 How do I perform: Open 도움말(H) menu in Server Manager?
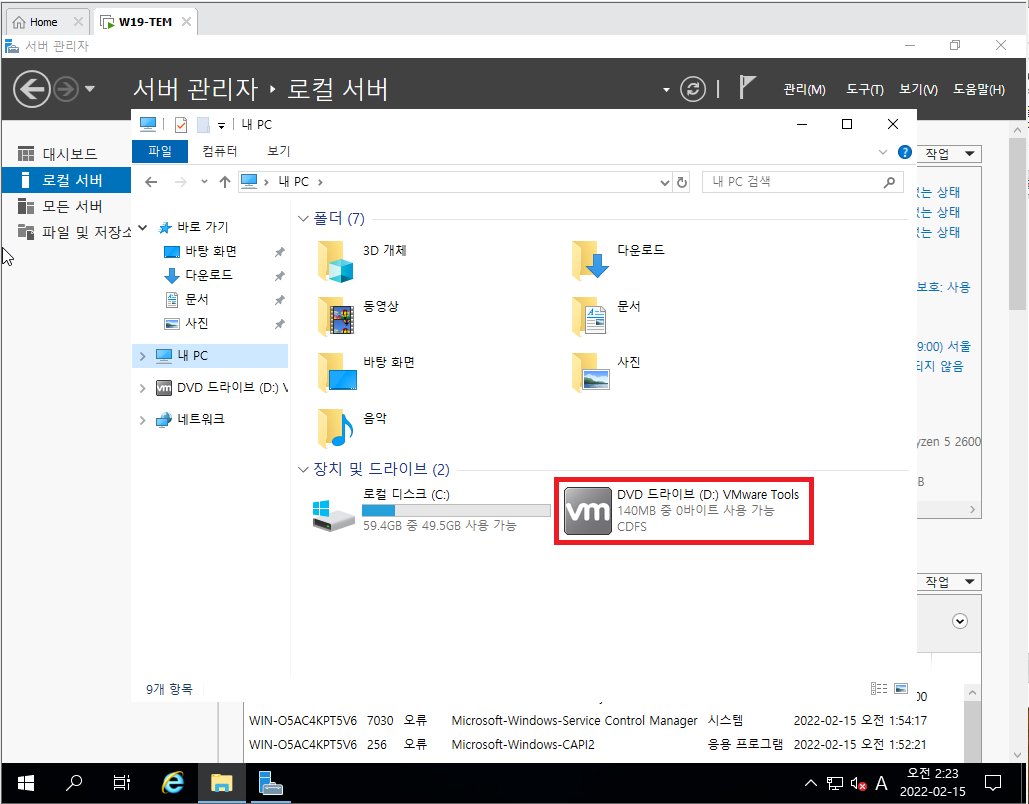(x=978, y=89)
